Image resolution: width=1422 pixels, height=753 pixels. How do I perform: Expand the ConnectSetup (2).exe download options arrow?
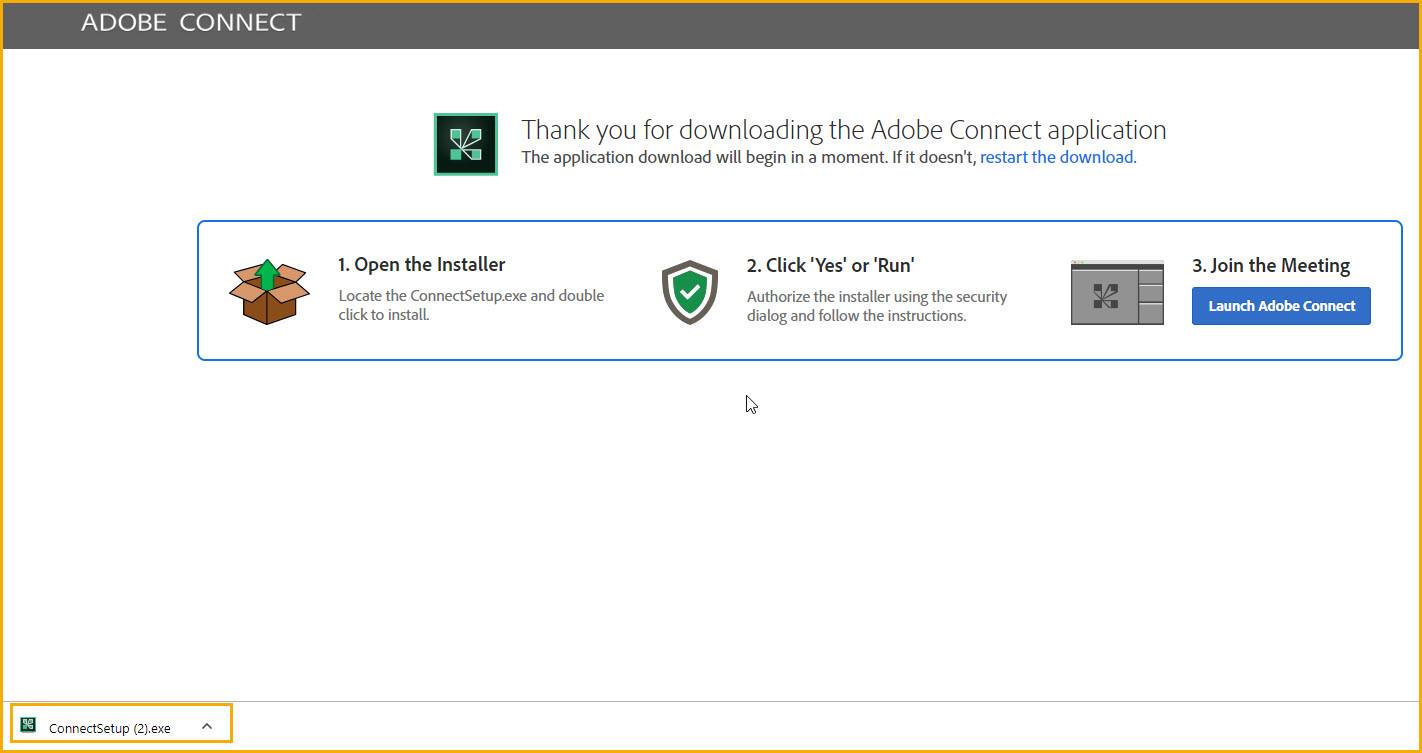point(207,726)
